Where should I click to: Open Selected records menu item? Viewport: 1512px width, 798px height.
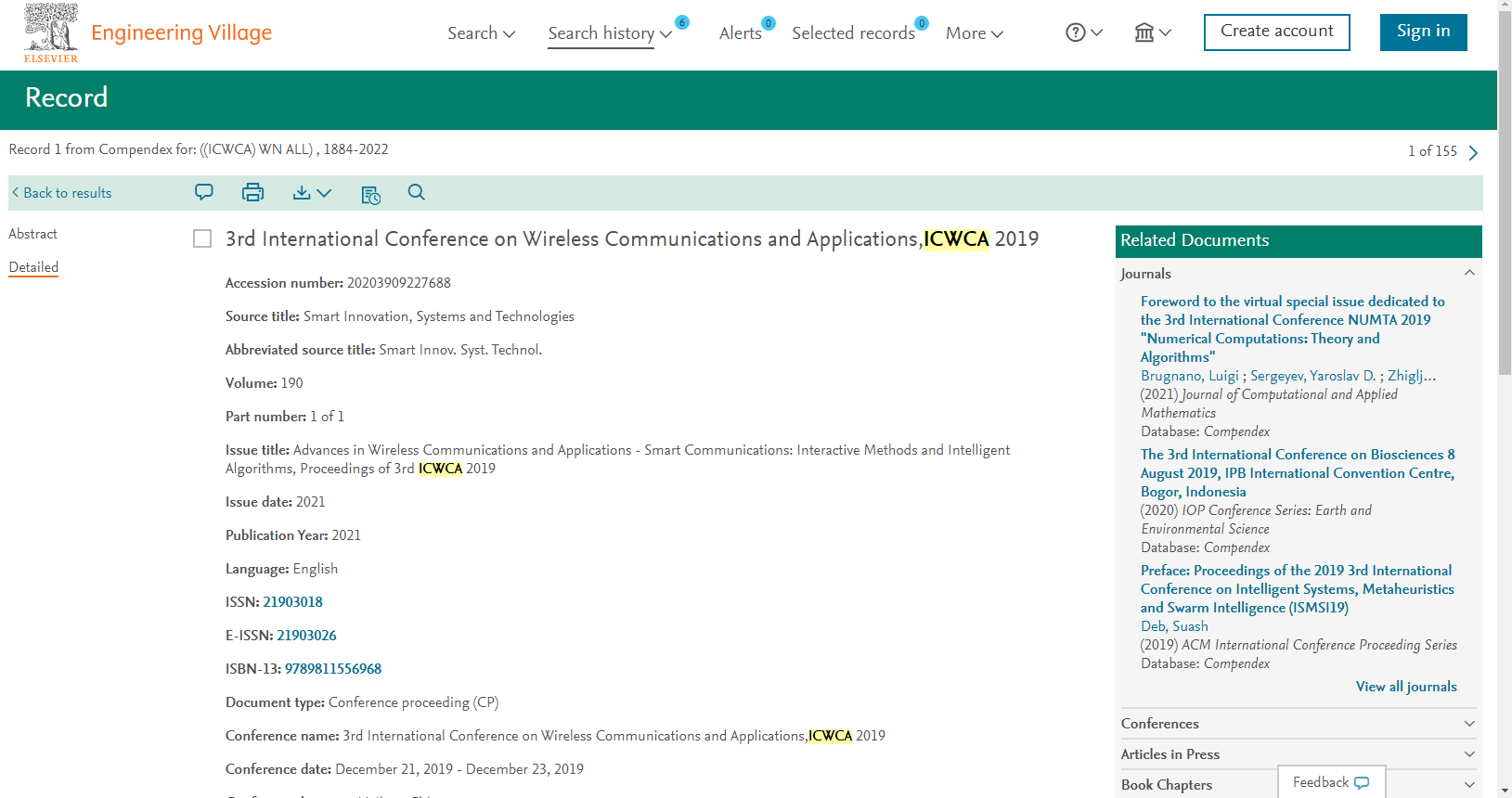tap(853, 33)
